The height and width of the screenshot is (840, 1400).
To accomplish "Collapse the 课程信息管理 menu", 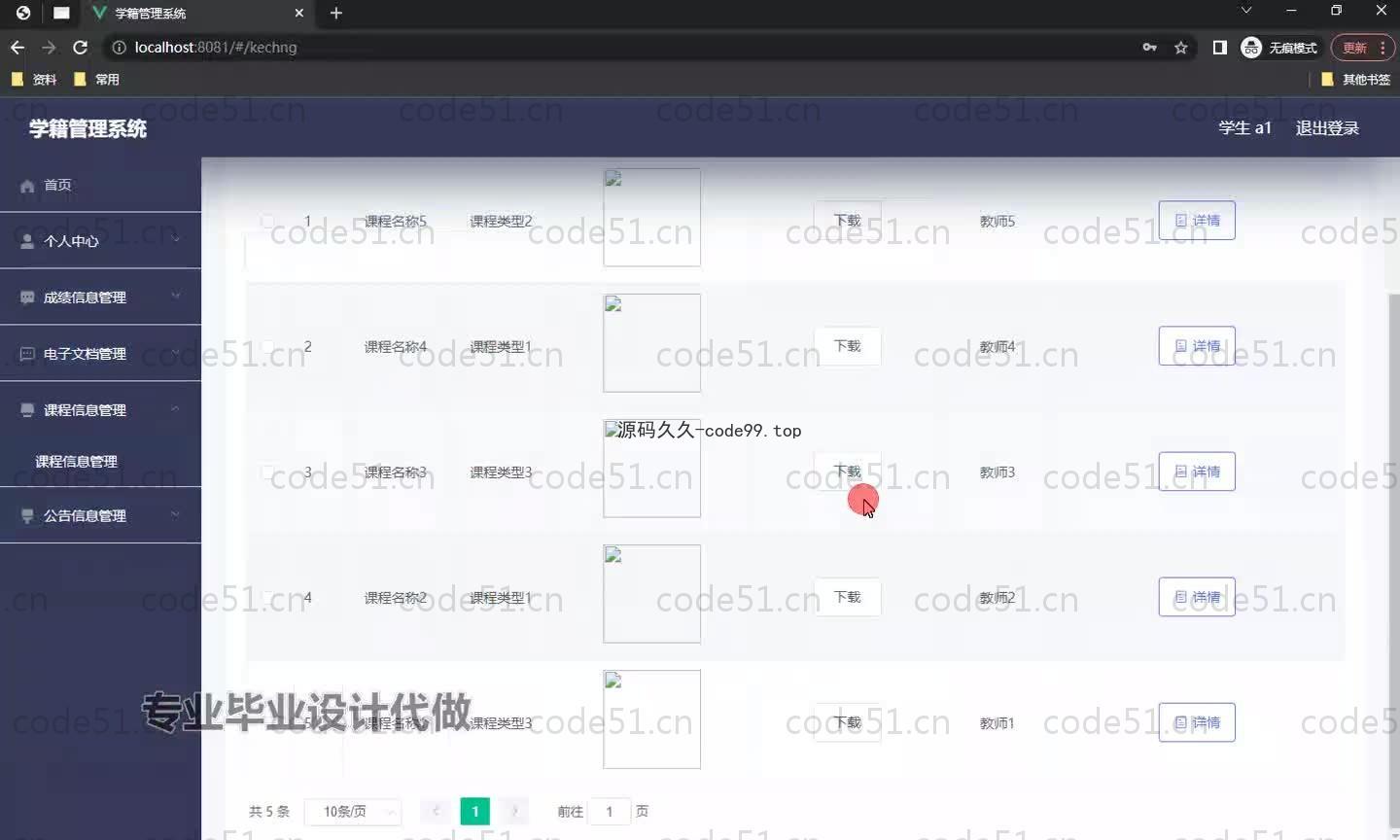I will pos(100,410).
